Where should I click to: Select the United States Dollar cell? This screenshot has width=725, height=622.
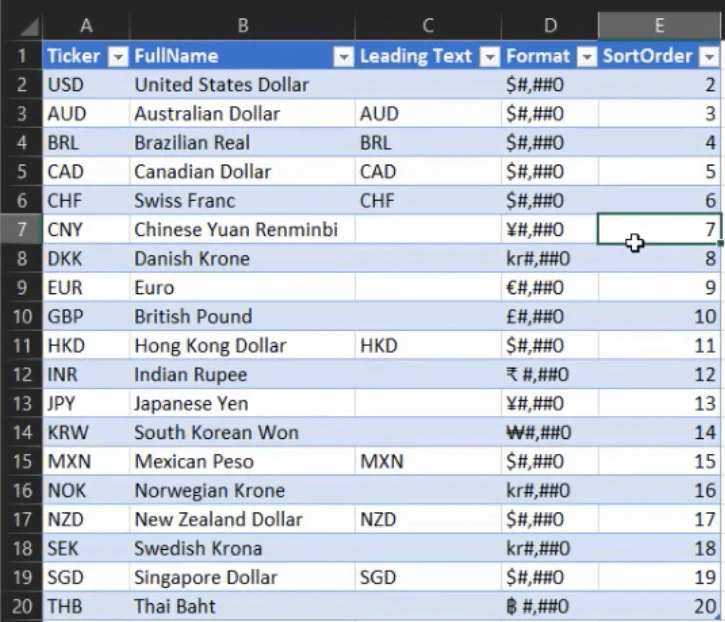243,85
